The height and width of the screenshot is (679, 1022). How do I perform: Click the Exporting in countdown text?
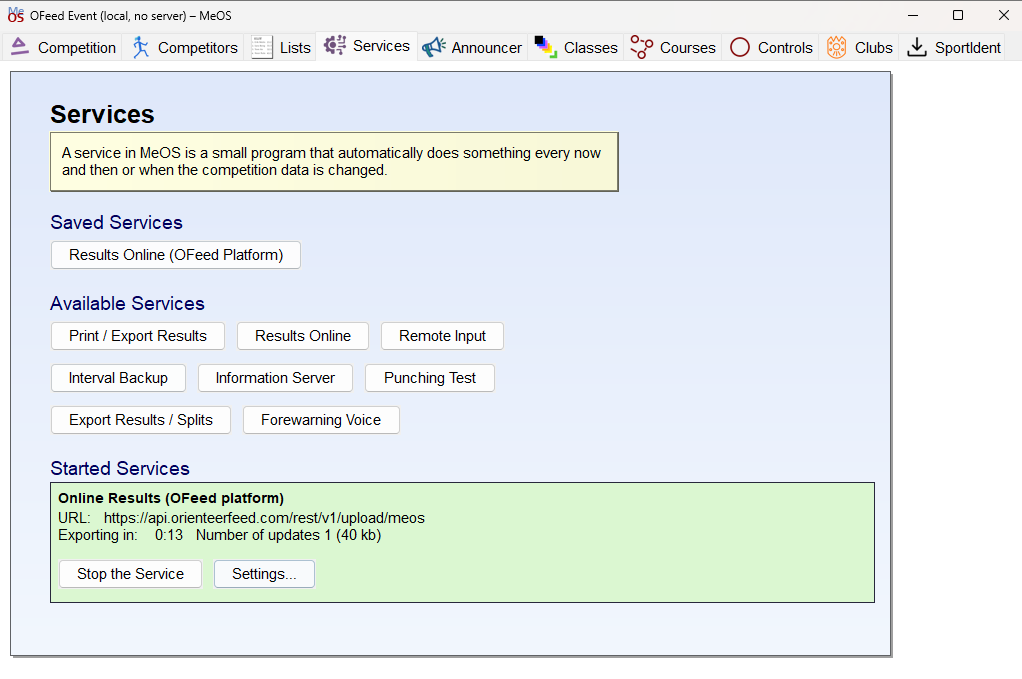[121, 535]
